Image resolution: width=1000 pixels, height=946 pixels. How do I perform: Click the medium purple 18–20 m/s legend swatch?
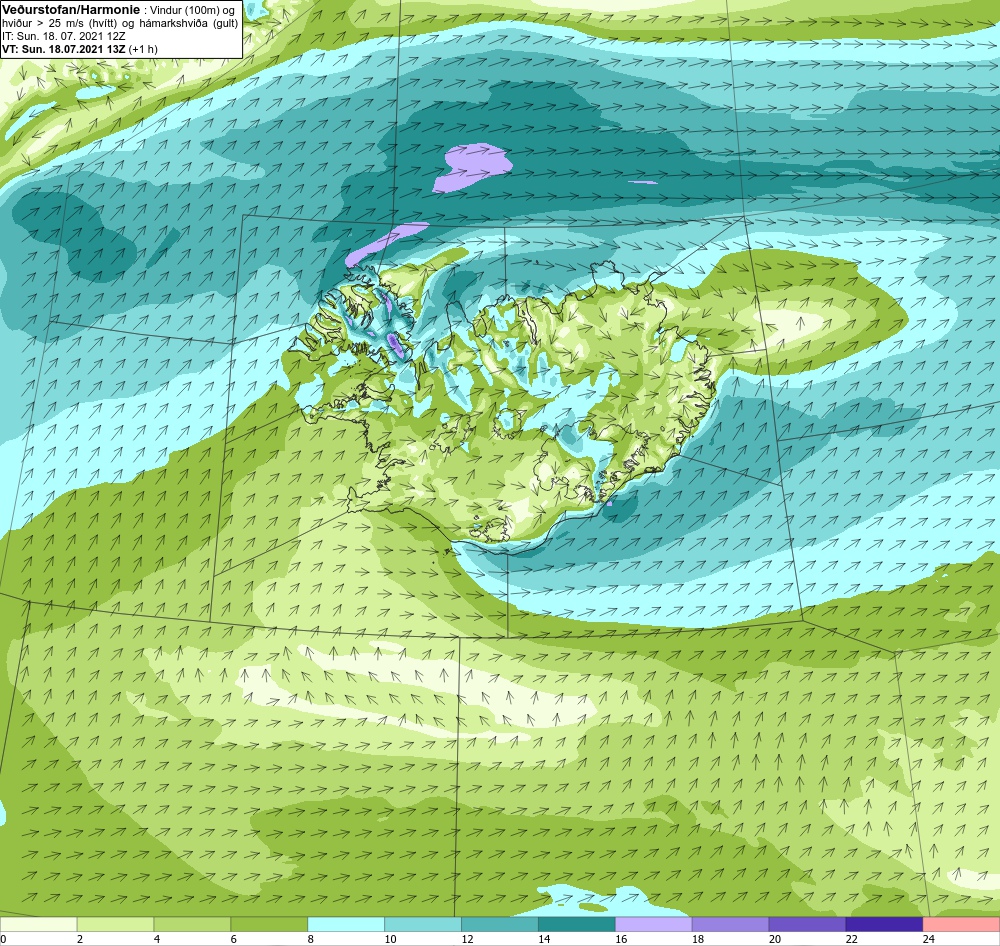(730, 924)
